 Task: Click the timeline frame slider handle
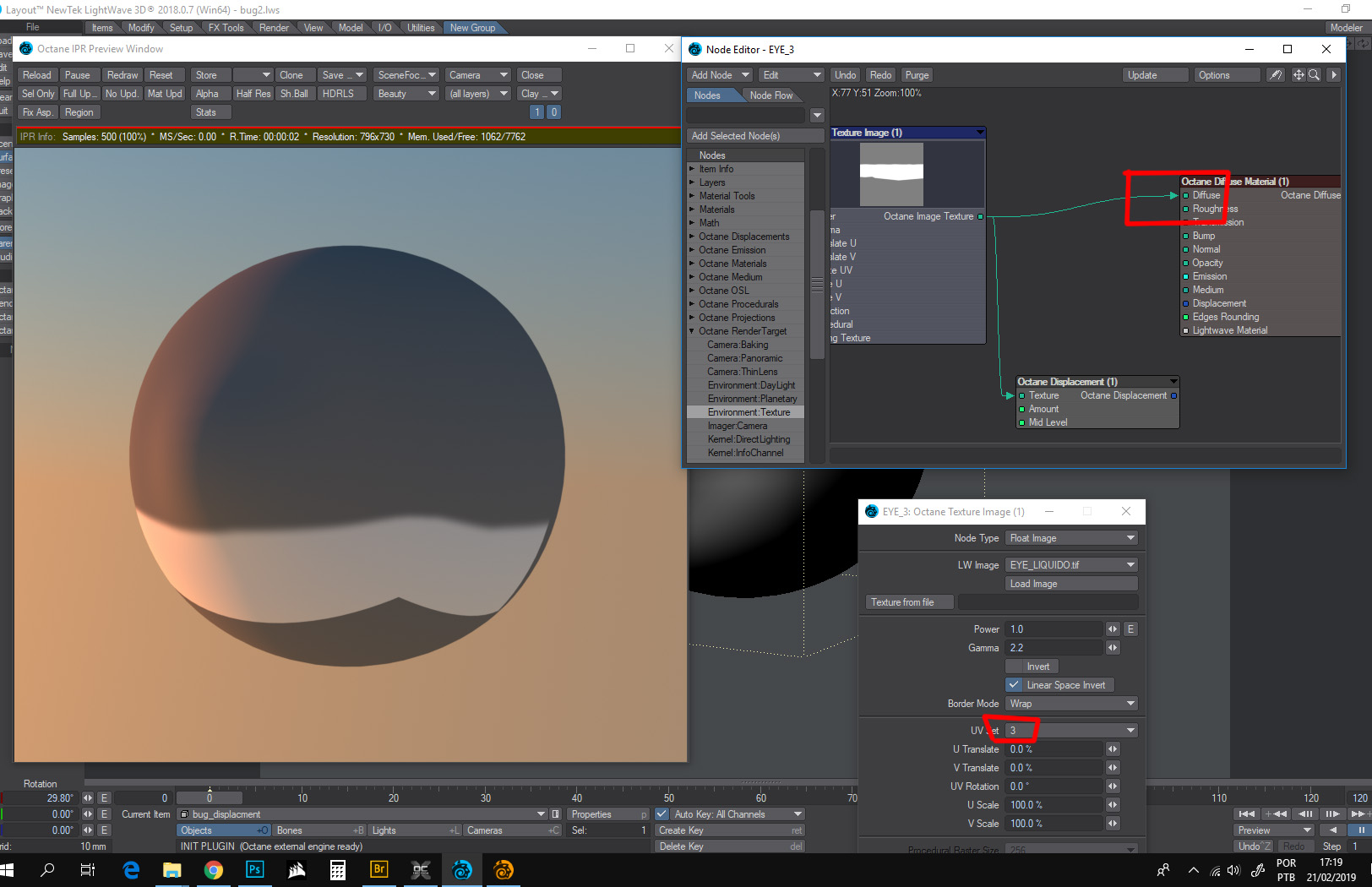click(210, 798)
